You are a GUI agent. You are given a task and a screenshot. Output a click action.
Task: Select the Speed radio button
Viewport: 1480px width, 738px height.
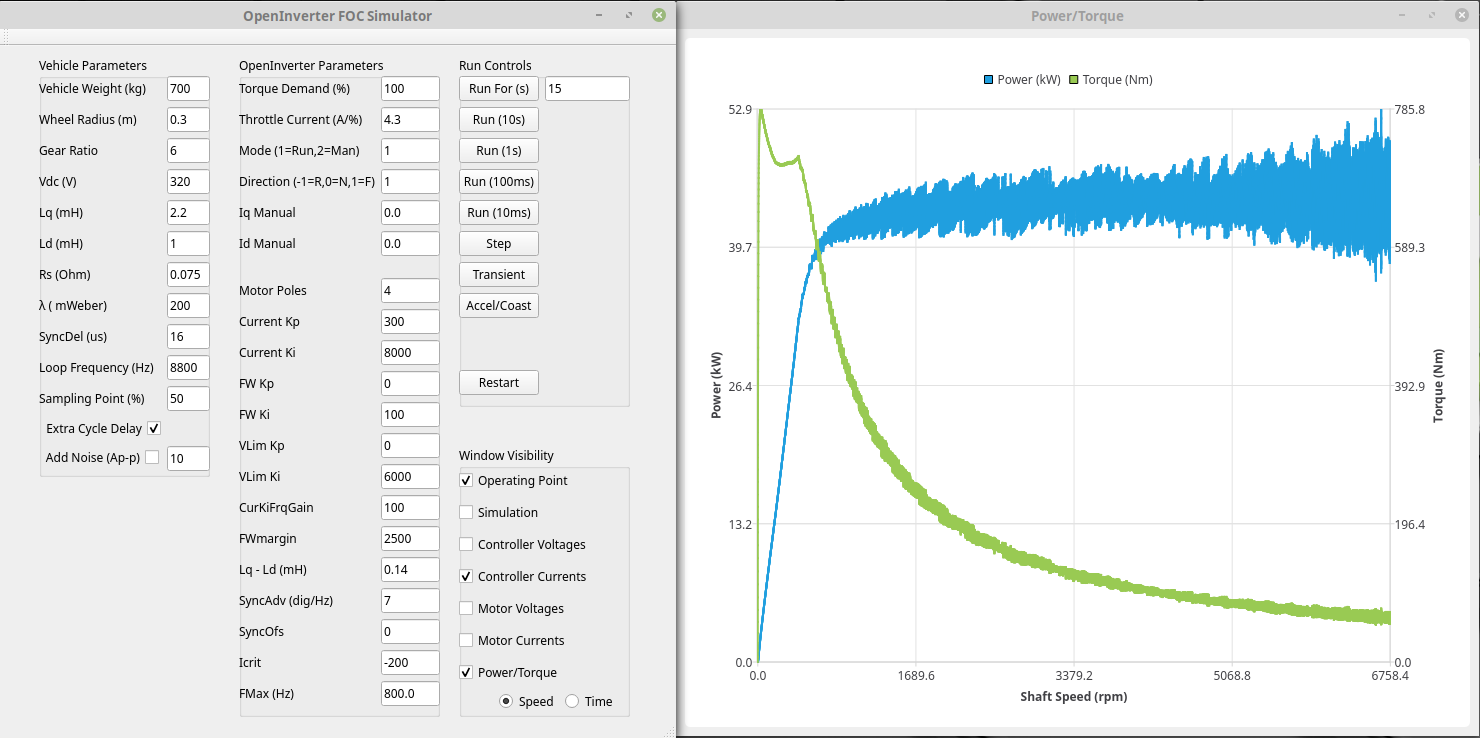(507, 702)
